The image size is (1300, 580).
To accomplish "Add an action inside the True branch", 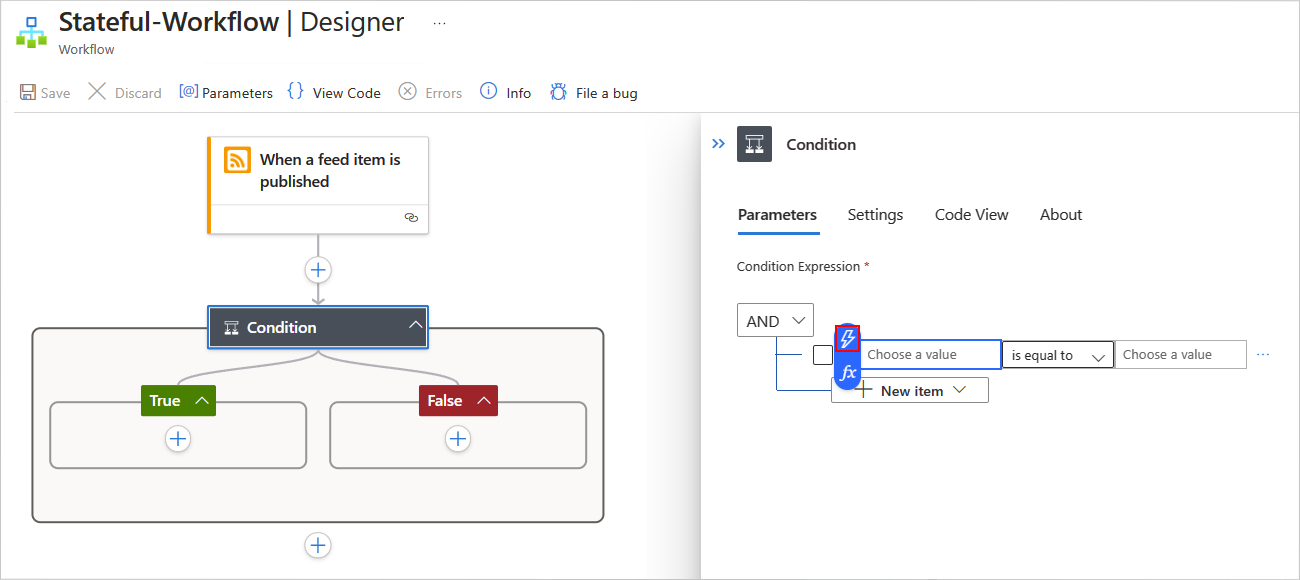I will (178, 438).
